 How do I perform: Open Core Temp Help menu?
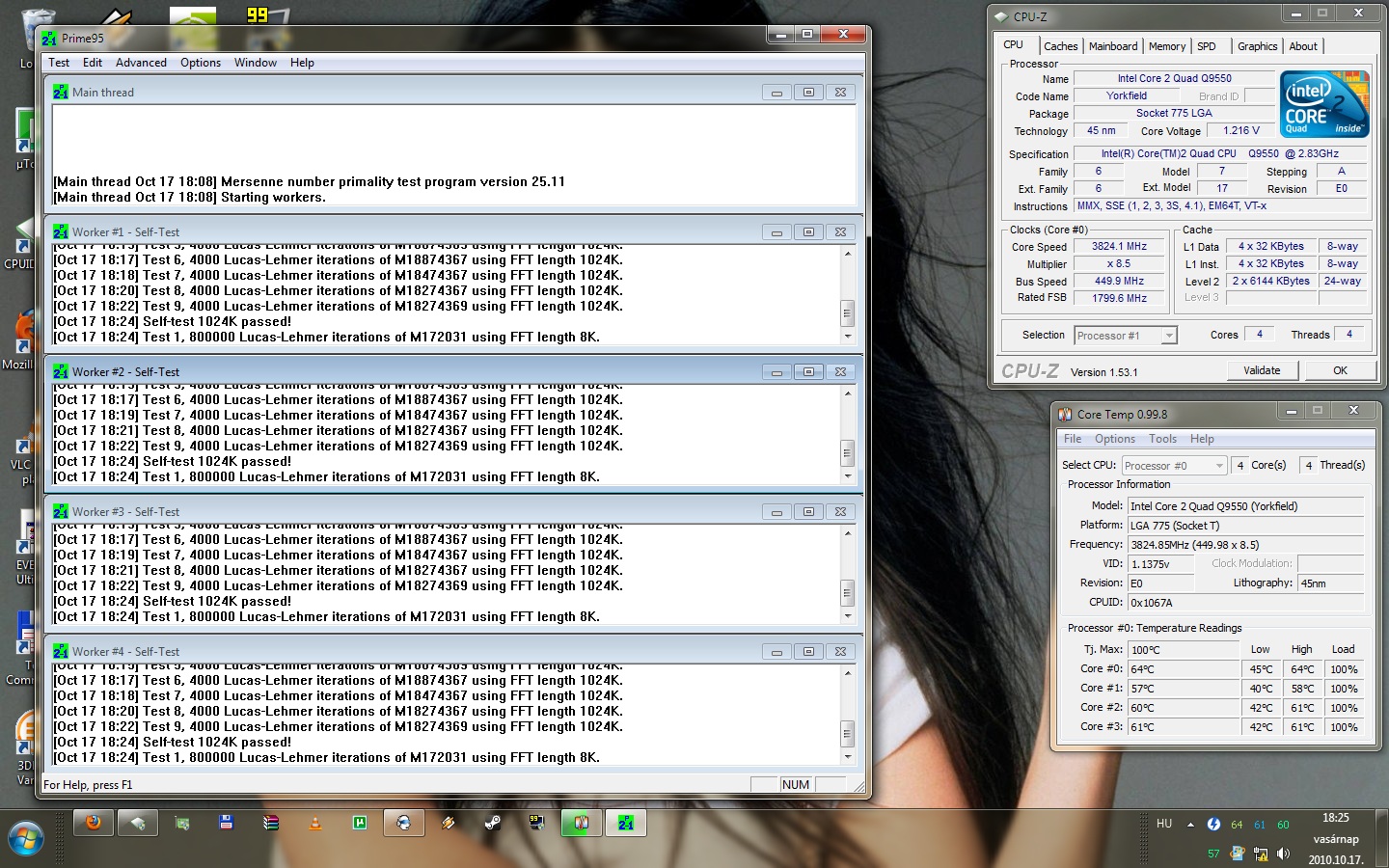1202,439
